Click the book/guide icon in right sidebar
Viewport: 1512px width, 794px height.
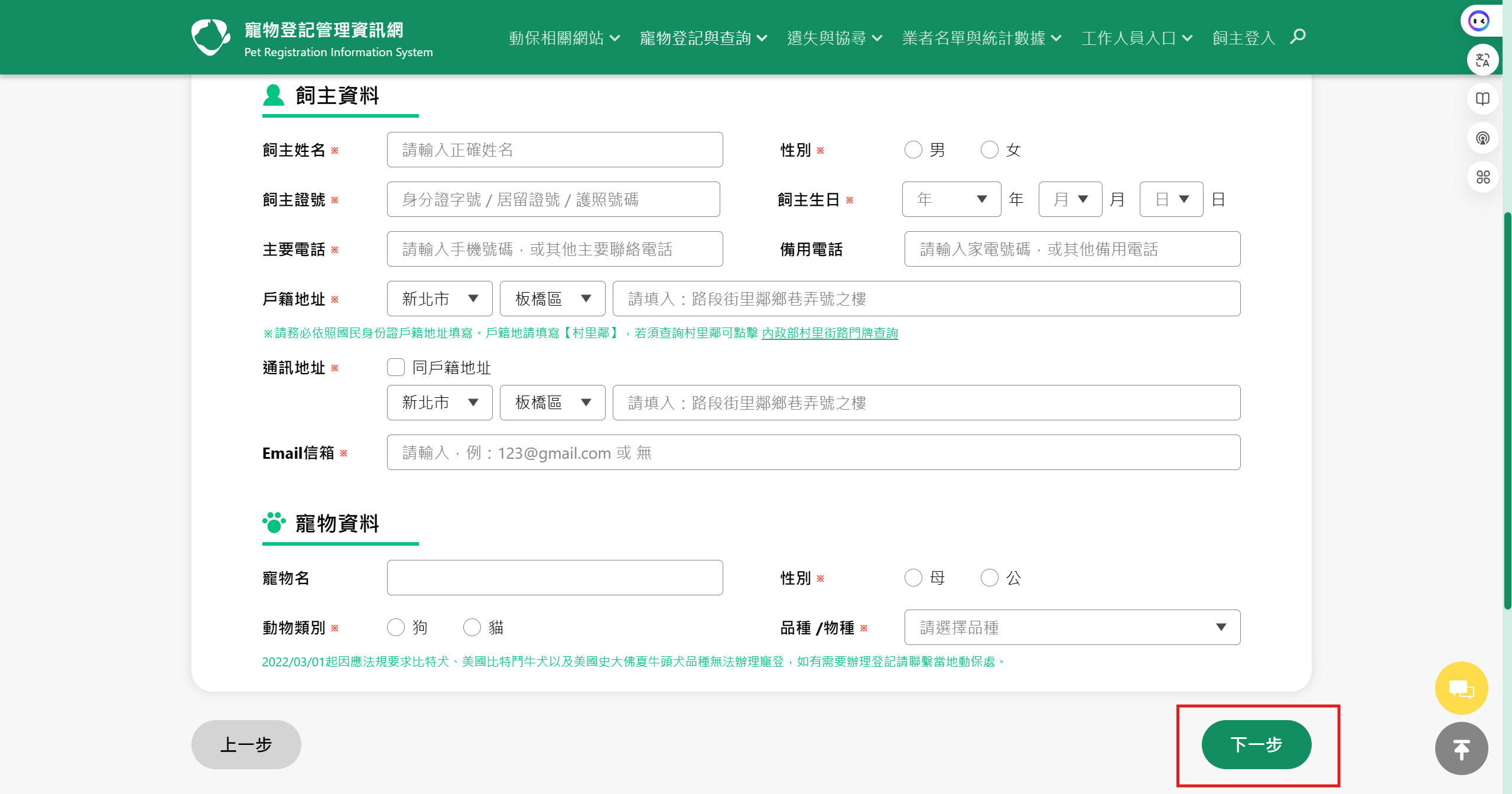(x=1482, y=99)
